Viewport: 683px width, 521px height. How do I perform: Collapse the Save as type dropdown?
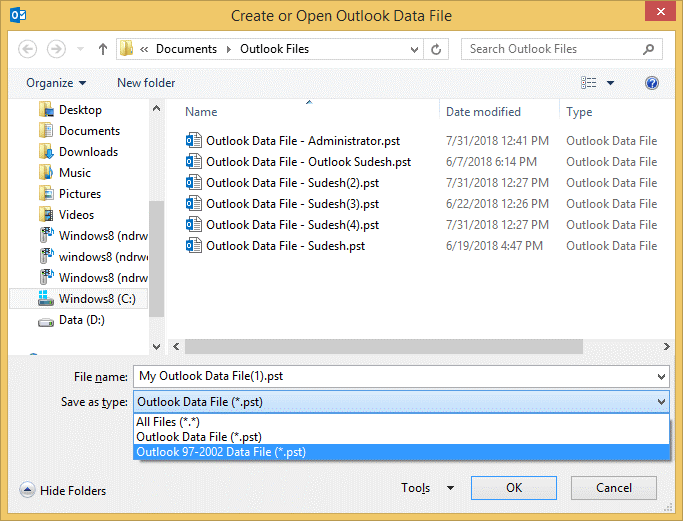[x=661, y=402]
